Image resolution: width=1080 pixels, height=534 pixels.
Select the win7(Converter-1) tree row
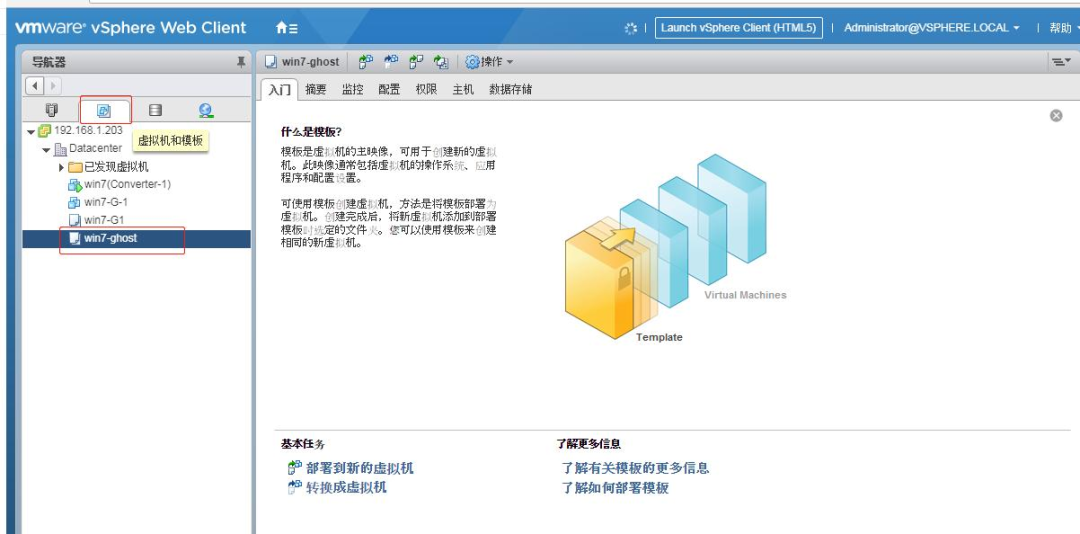(x=136, y=185)
